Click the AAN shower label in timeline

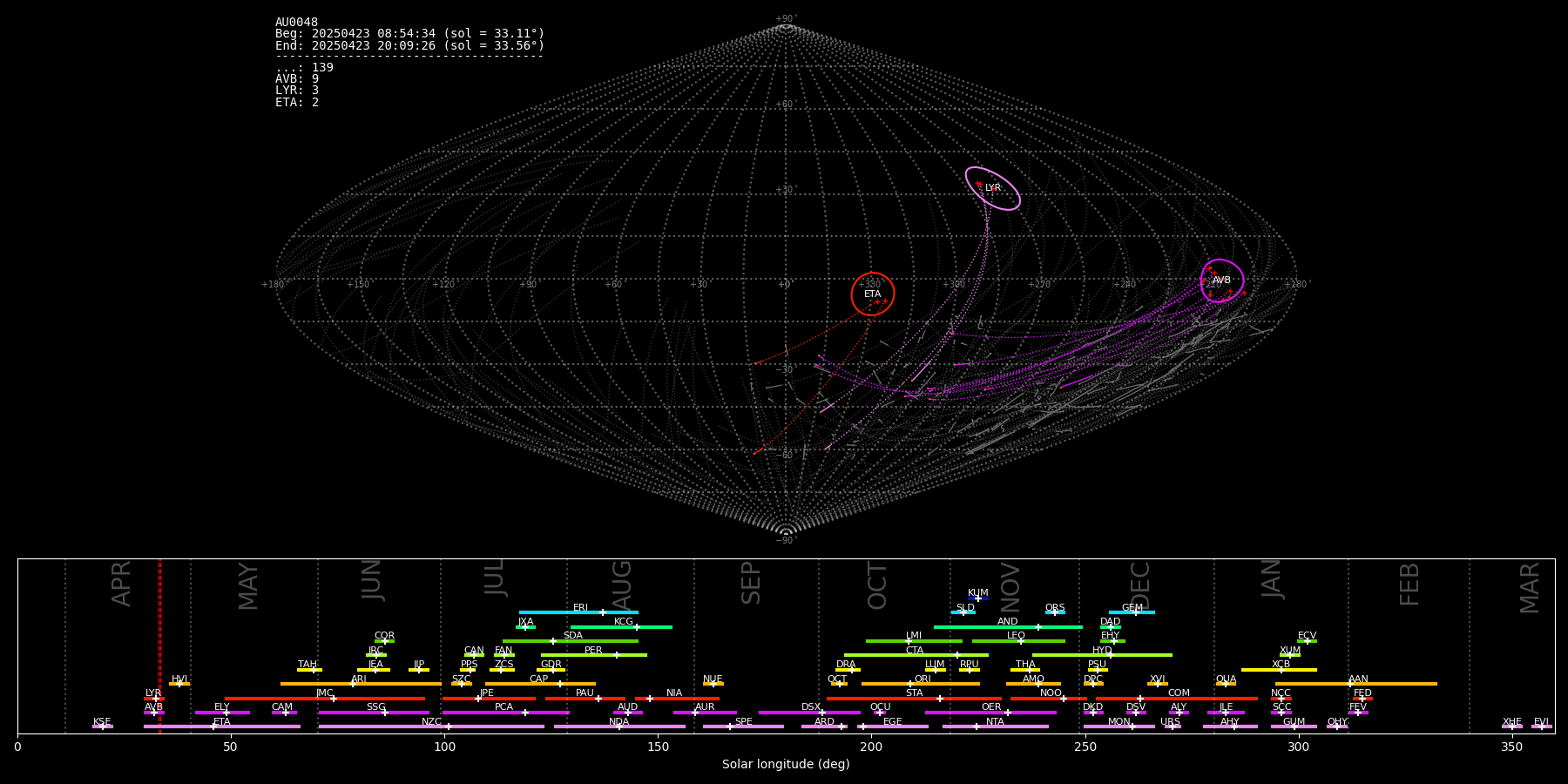pos(1359,679)
